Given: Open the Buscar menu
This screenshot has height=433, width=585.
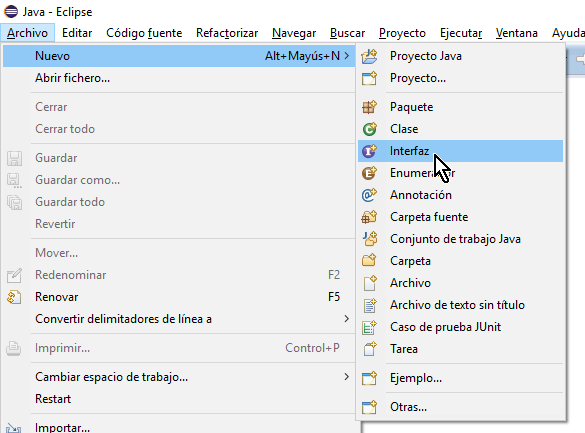Looking at the screenshot, I should [x=347, y=33].
